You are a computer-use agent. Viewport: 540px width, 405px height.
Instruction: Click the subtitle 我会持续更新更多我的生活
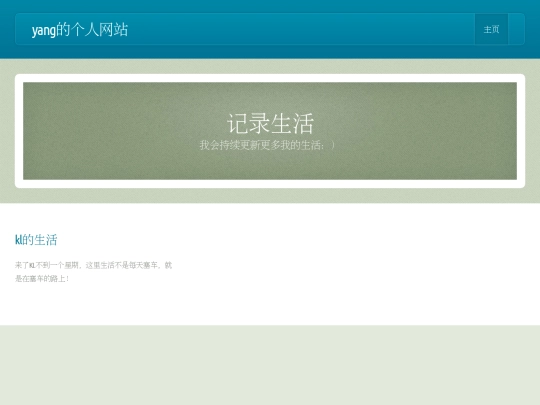click(267, 145)
